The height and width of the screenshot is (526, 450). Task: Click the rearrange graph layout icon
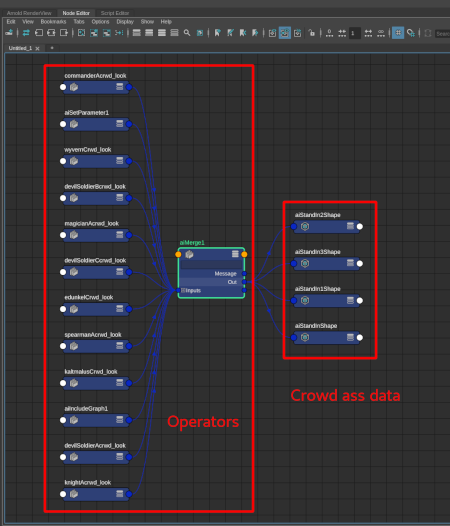point(119,33)
